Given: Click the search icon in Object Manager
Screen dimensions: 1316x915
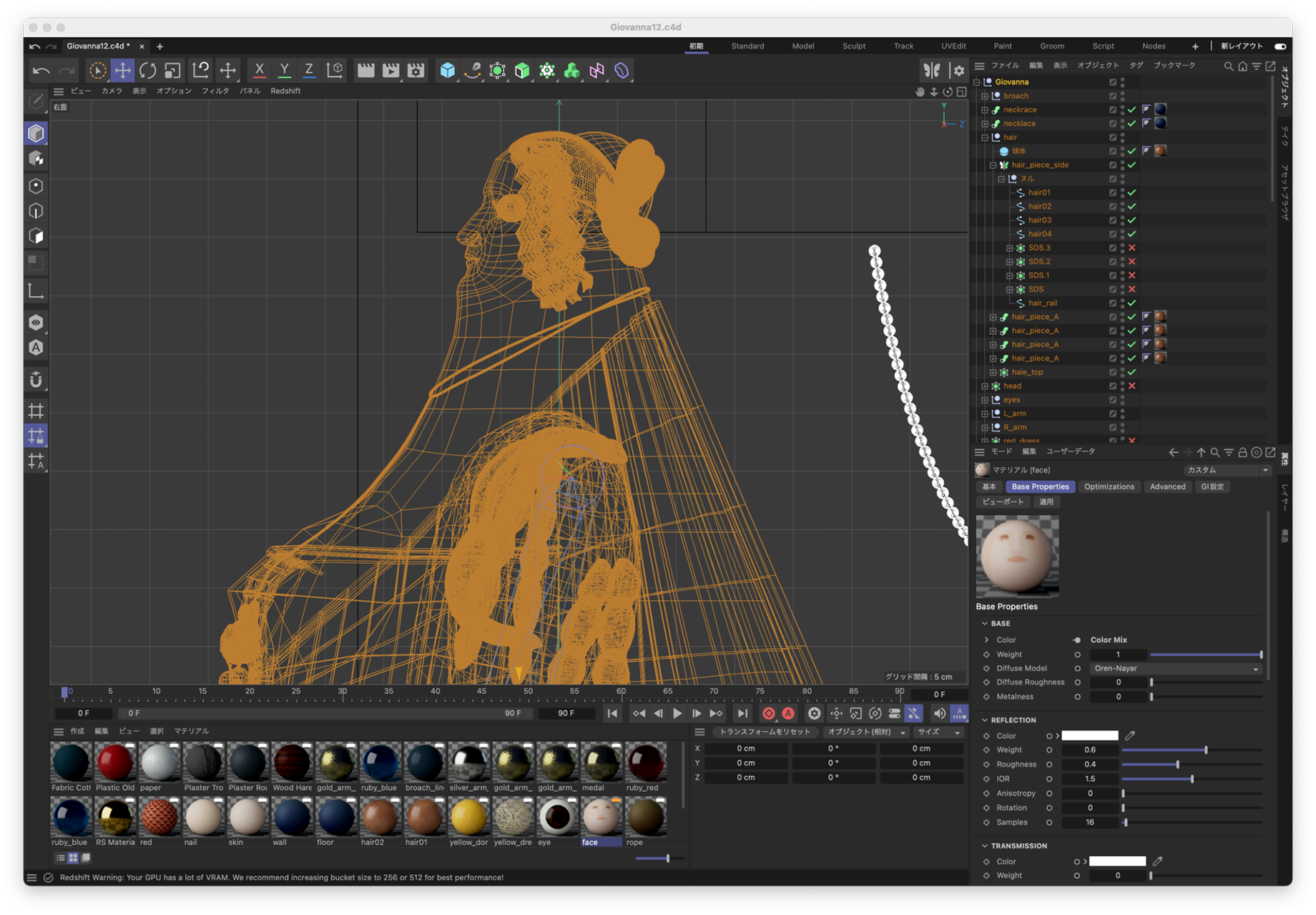Looking at the screenshot, I should pos(1228,66).
